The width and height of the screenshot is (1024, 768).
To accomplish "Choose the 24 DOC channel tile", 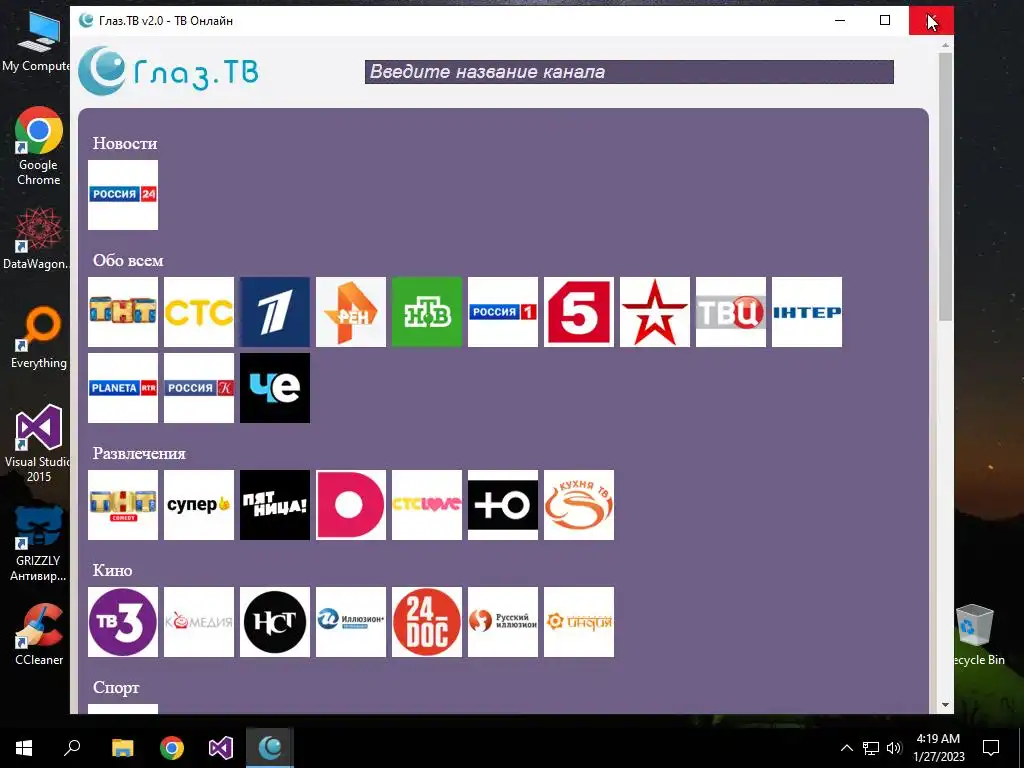I will click(426, 622).
